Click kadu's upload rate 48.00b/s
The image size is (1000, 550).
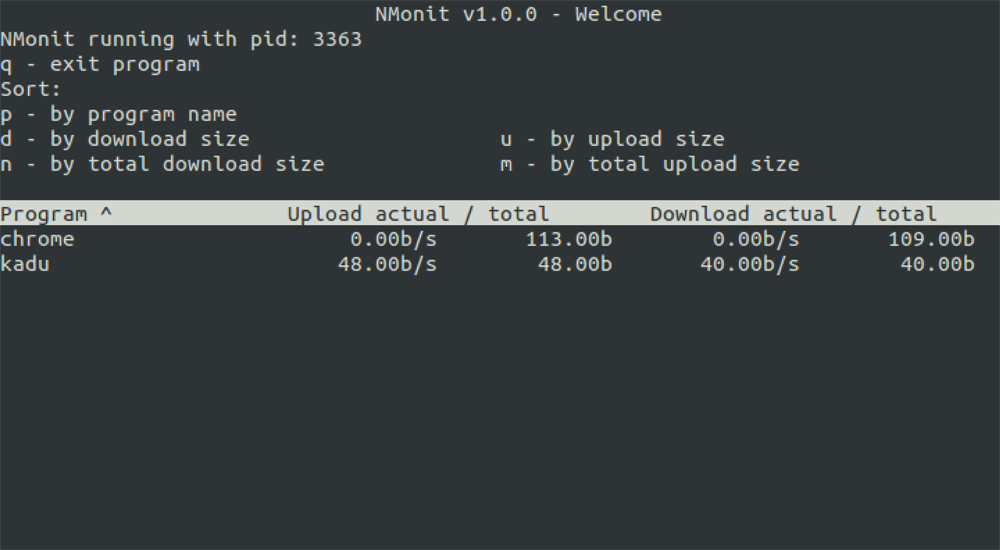(387, 264)
